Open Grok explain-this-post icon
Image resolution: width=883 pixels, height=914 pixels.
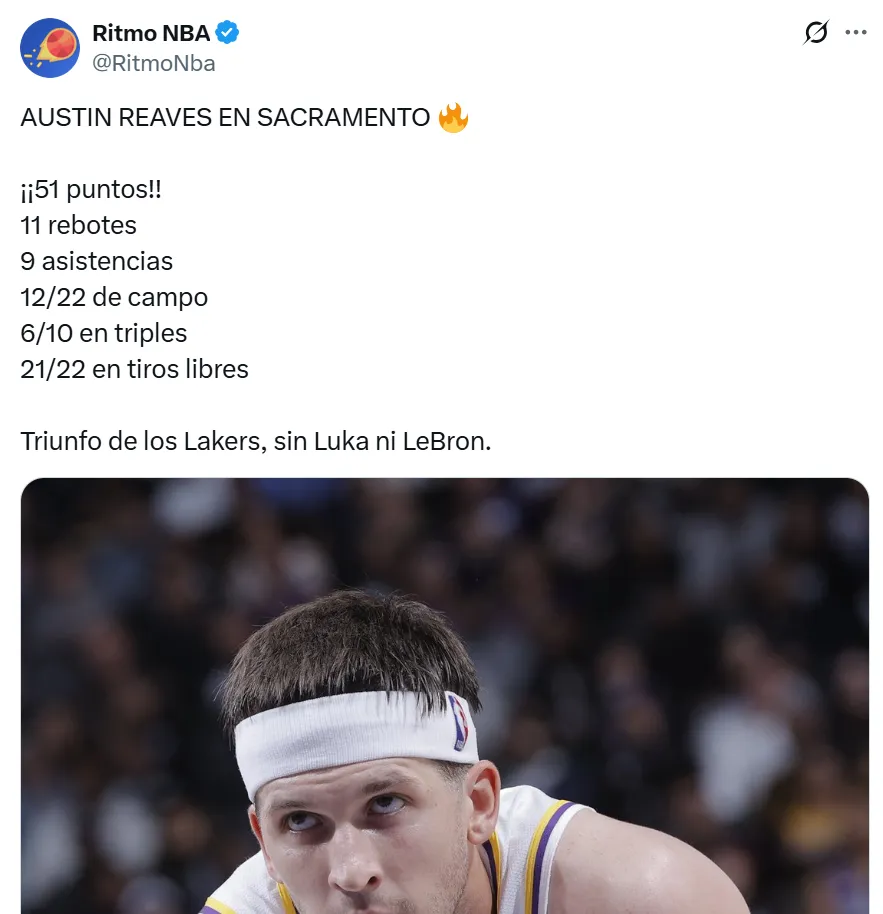coord(816,33)
